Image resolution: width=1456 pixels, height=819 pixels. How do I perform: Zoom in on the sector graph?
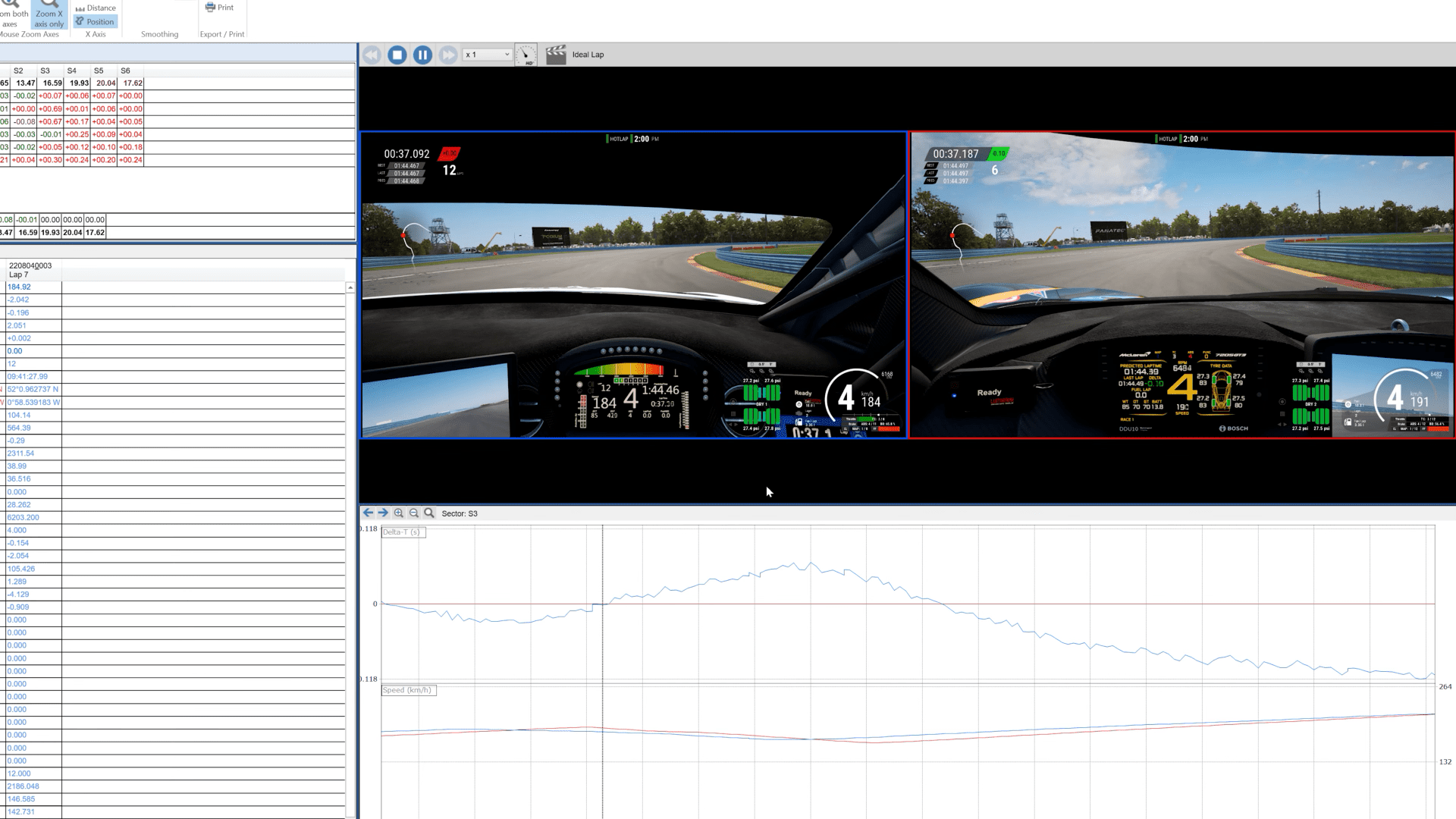(x=398, y=513)
